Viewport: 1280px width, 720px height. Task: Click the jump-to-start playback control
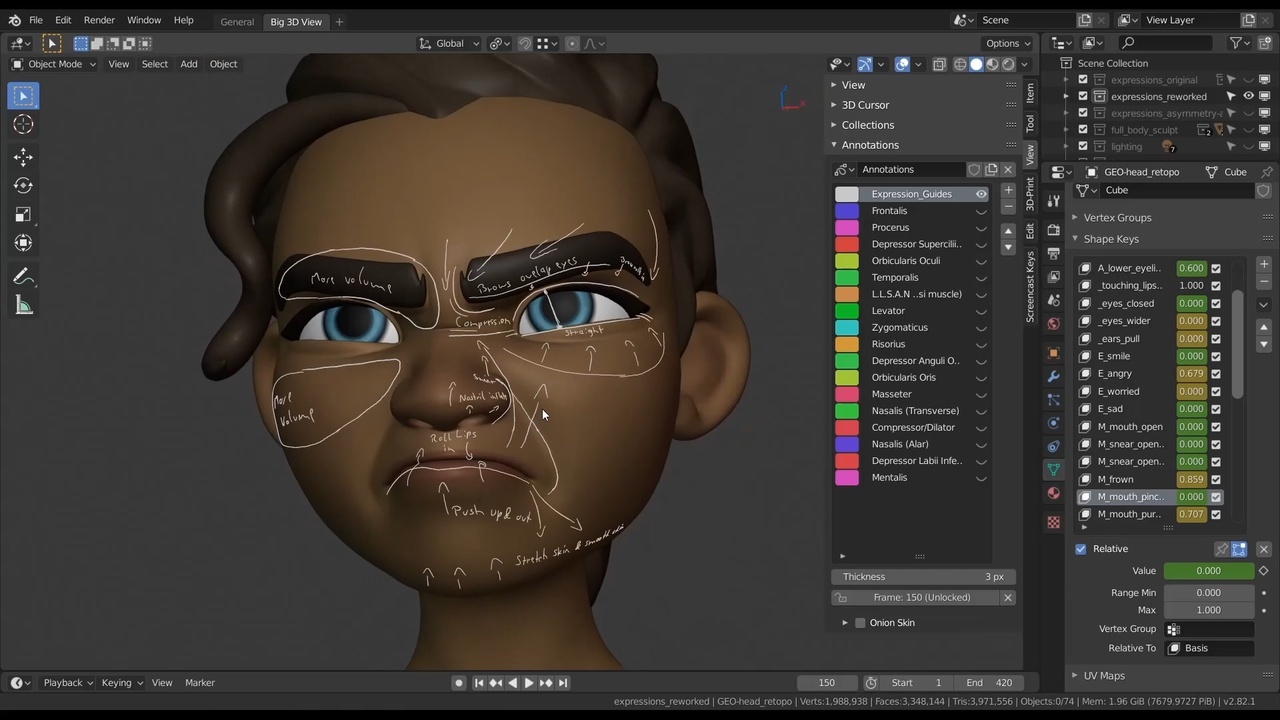point(479,682)
